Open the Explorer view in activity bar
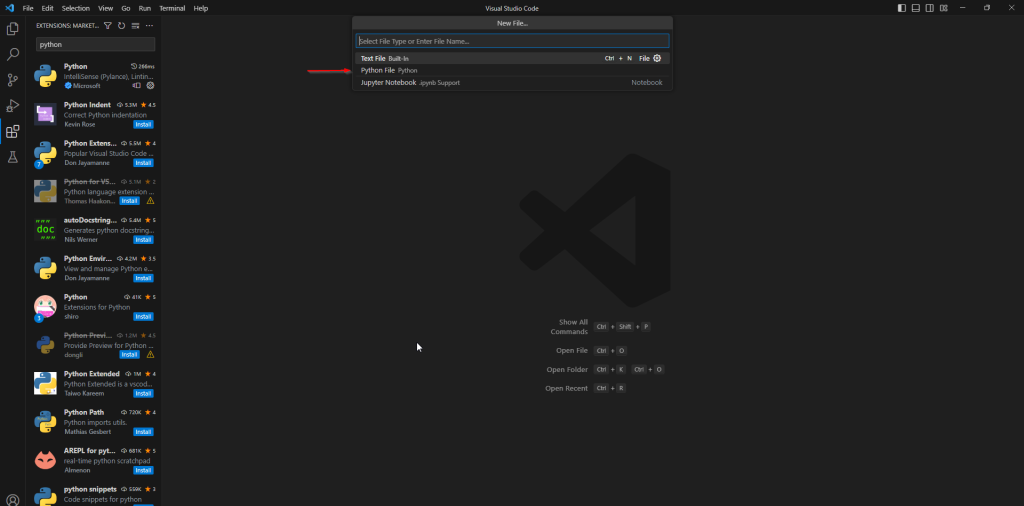The height and width of the screenshot is (506, 1024). tap(13, 28)
